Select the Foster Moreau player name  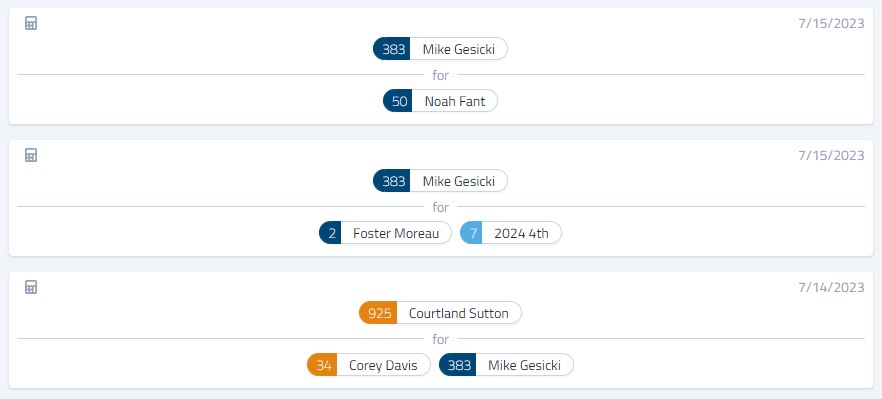click(396, 234)
